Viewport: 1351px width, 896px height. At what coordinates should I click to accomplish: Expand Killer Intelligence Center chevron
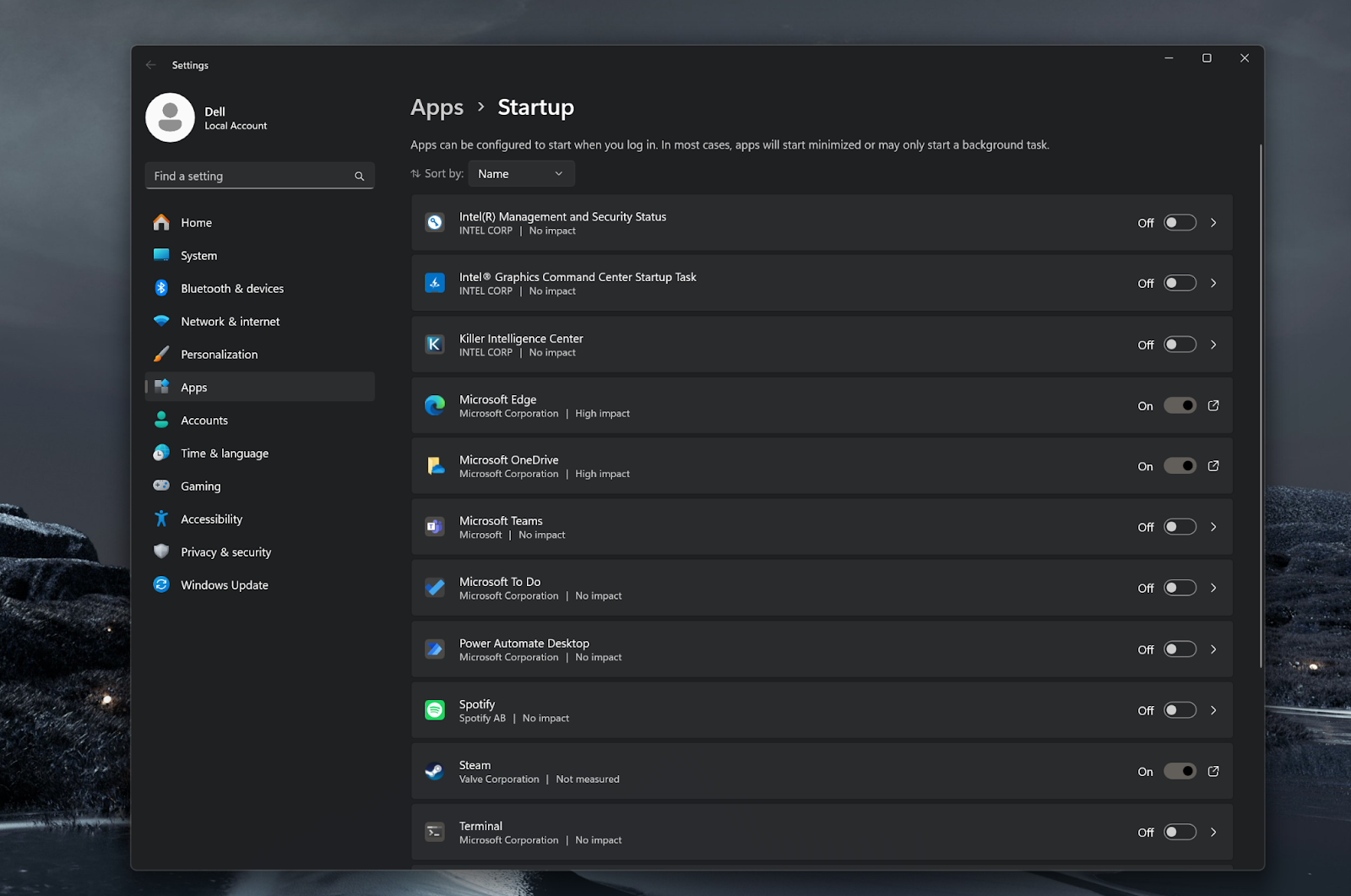tap(1213, 345)
